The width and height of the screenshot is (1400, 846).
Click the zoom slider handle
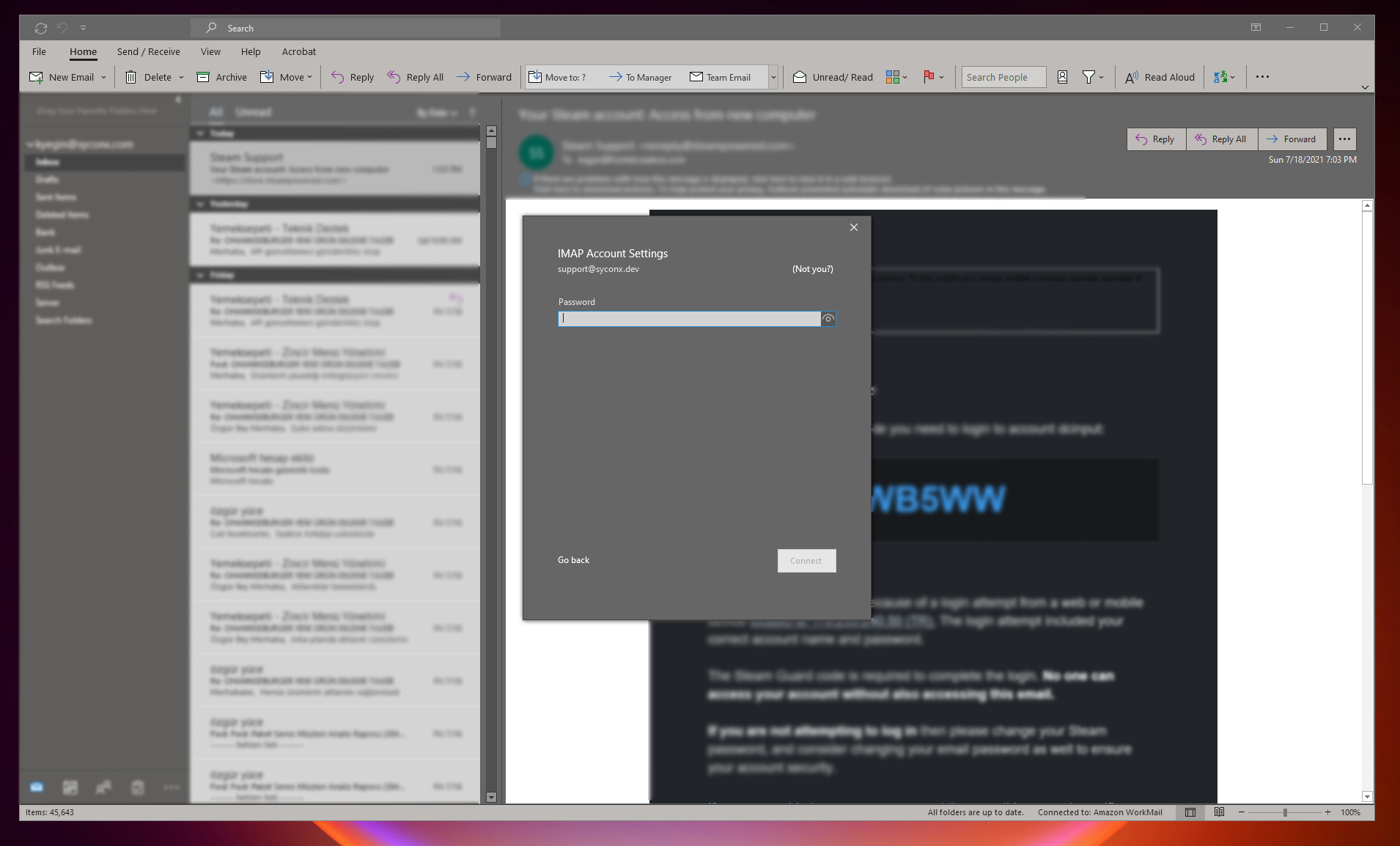coord(1285,812)
